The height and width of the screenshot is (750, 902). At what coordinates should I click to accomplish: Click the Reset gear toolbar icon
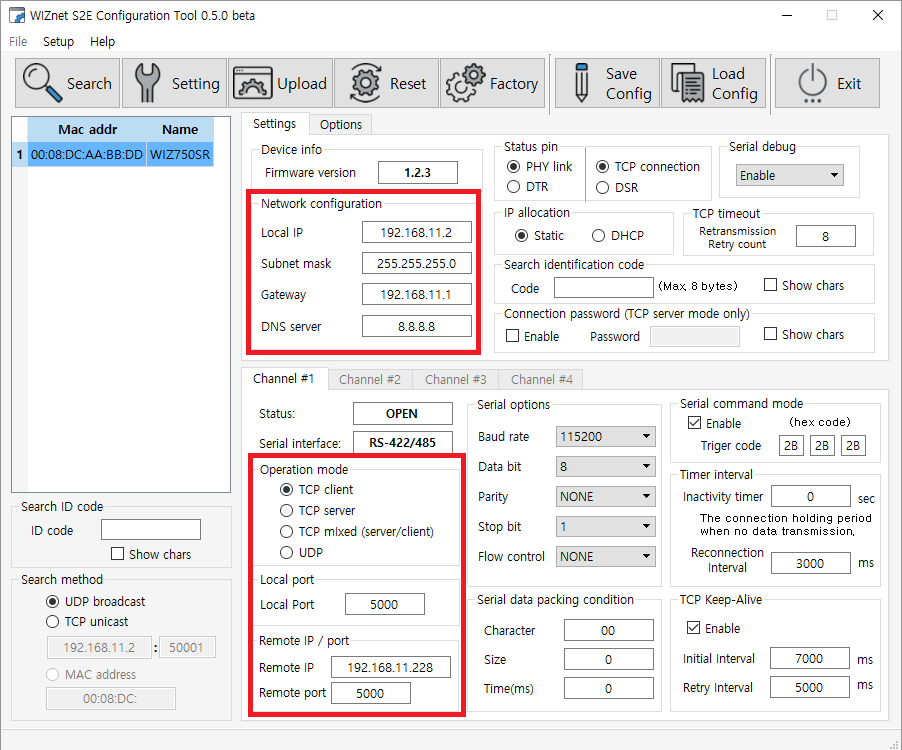tap(365, 83)
